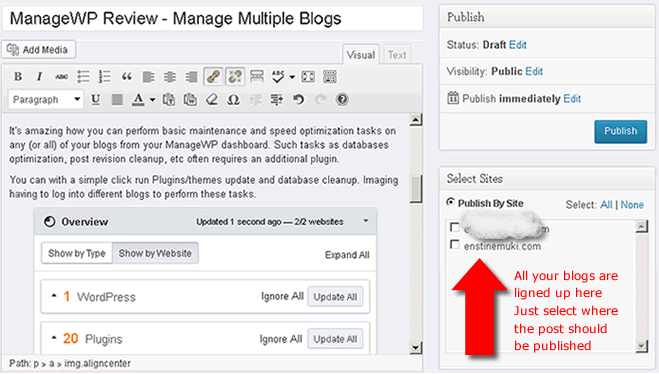Image resolution: width=659 pixels, height=374 pixels.
Task: Click the post title field
Action: point(213,18)
